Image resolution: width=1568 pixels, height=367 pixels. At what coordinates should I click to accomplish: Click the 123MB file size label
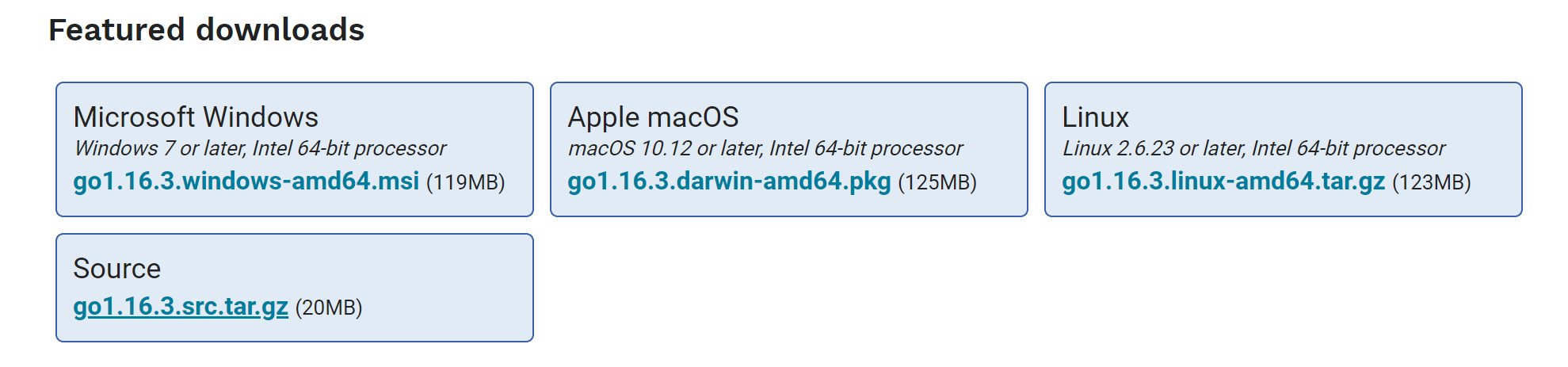pyautogui.click(x=1431, y=182)
